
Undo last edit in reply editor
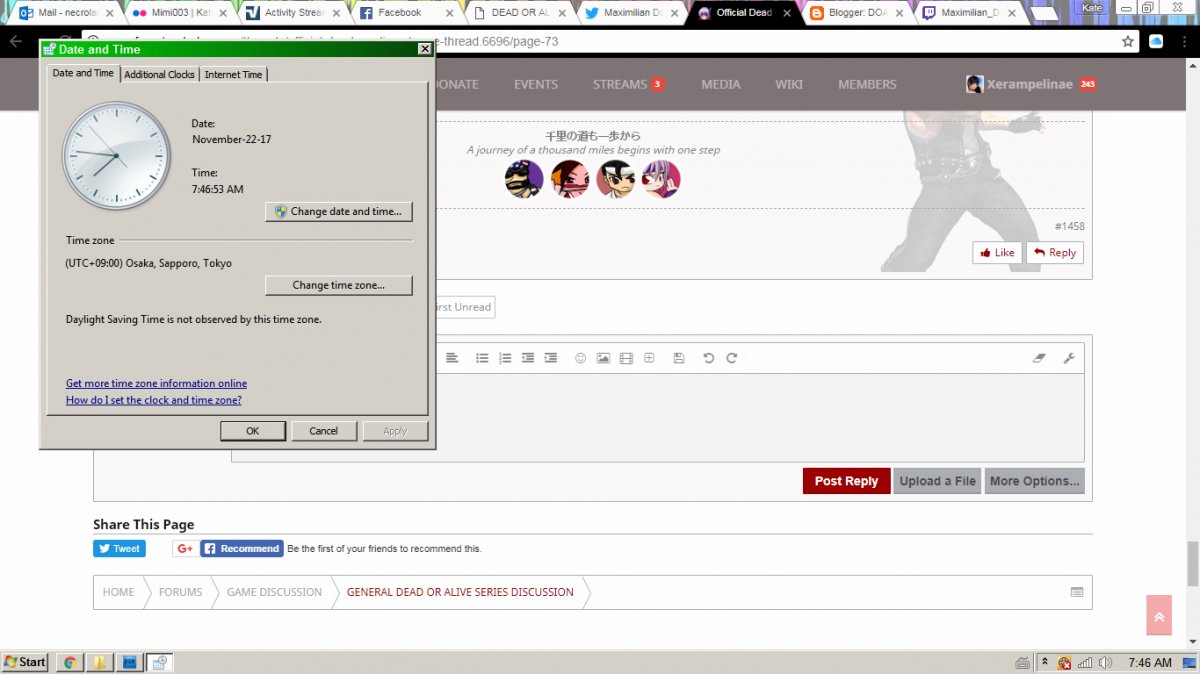point(708,358)
